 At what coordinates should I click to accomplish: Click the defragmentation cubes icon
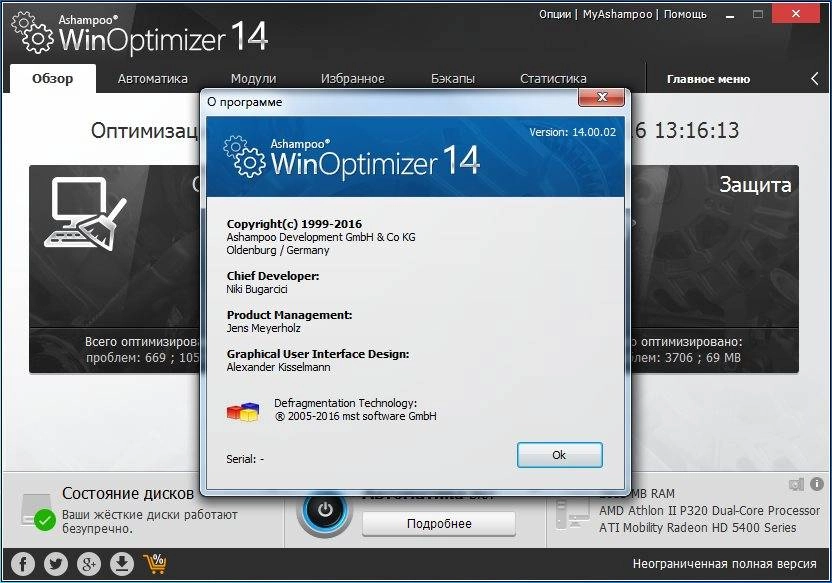243,411
